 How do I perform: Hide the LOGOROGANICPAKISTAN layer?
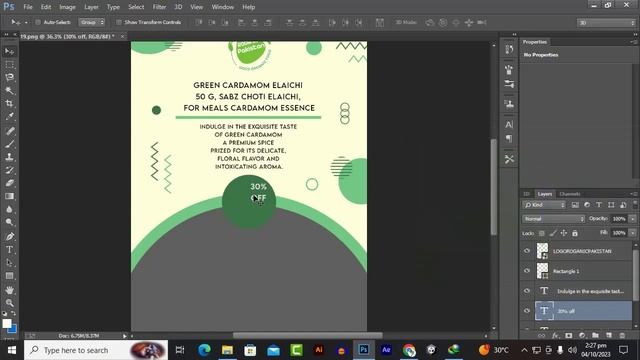(527, 251)
